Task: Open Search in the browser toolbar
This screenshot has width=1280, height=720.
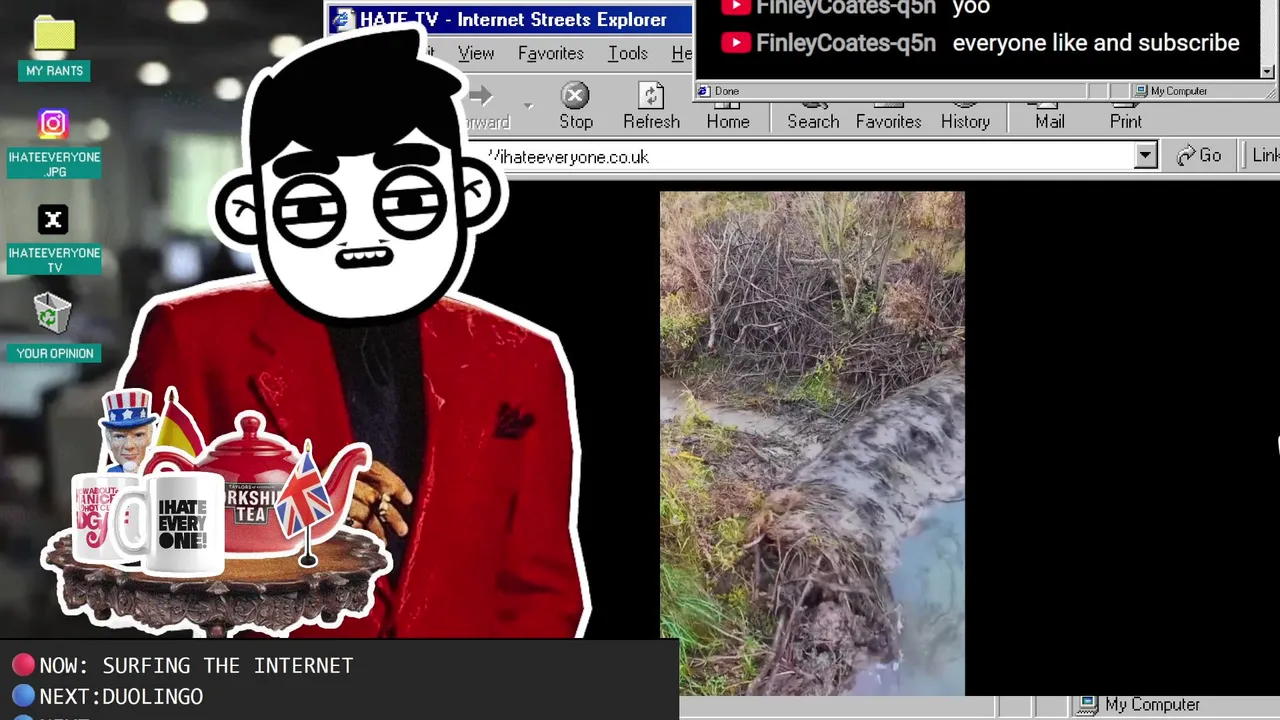Action: tap(813, 113)
